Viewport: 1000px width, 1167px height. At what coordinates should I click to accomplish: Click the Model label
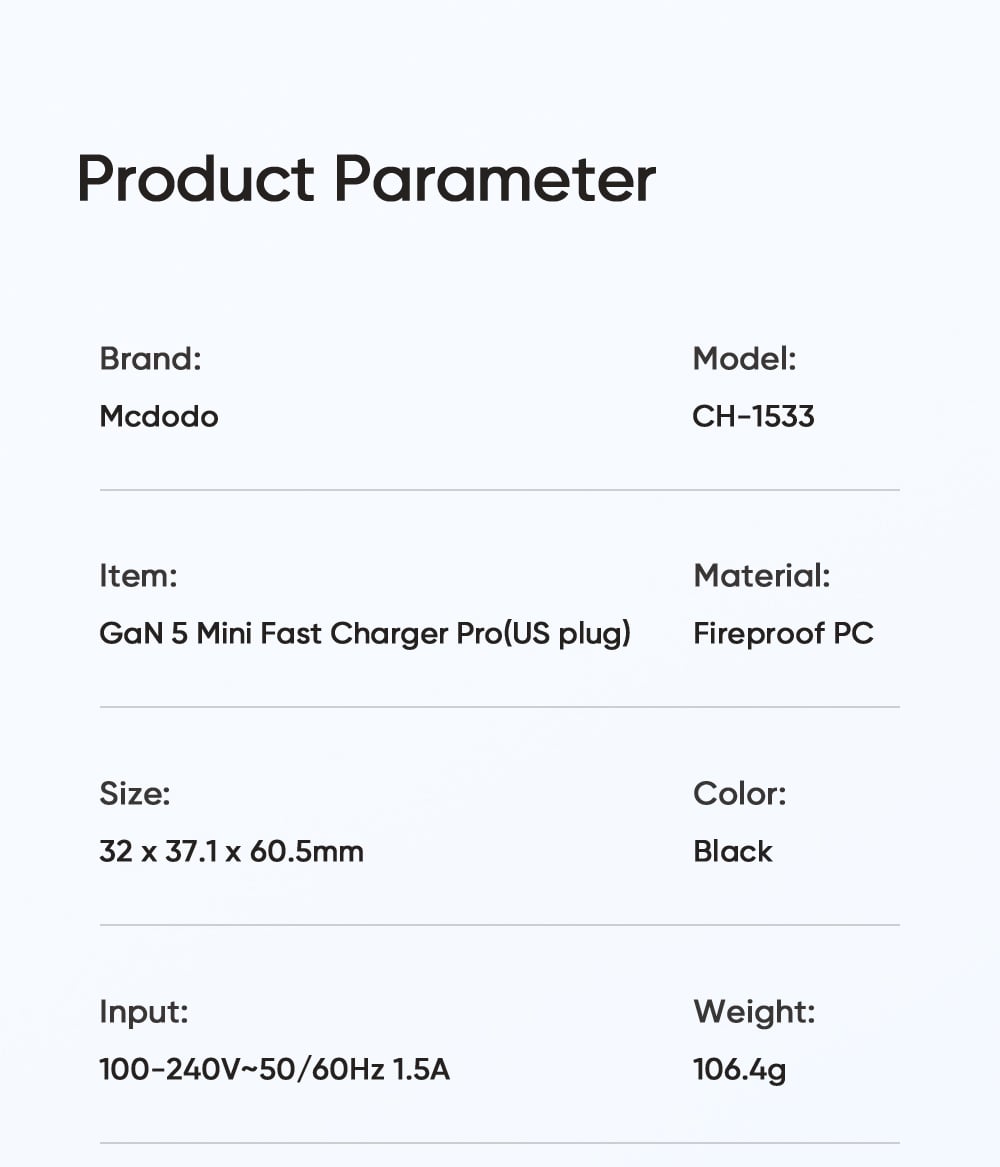(x=744, y=358)
